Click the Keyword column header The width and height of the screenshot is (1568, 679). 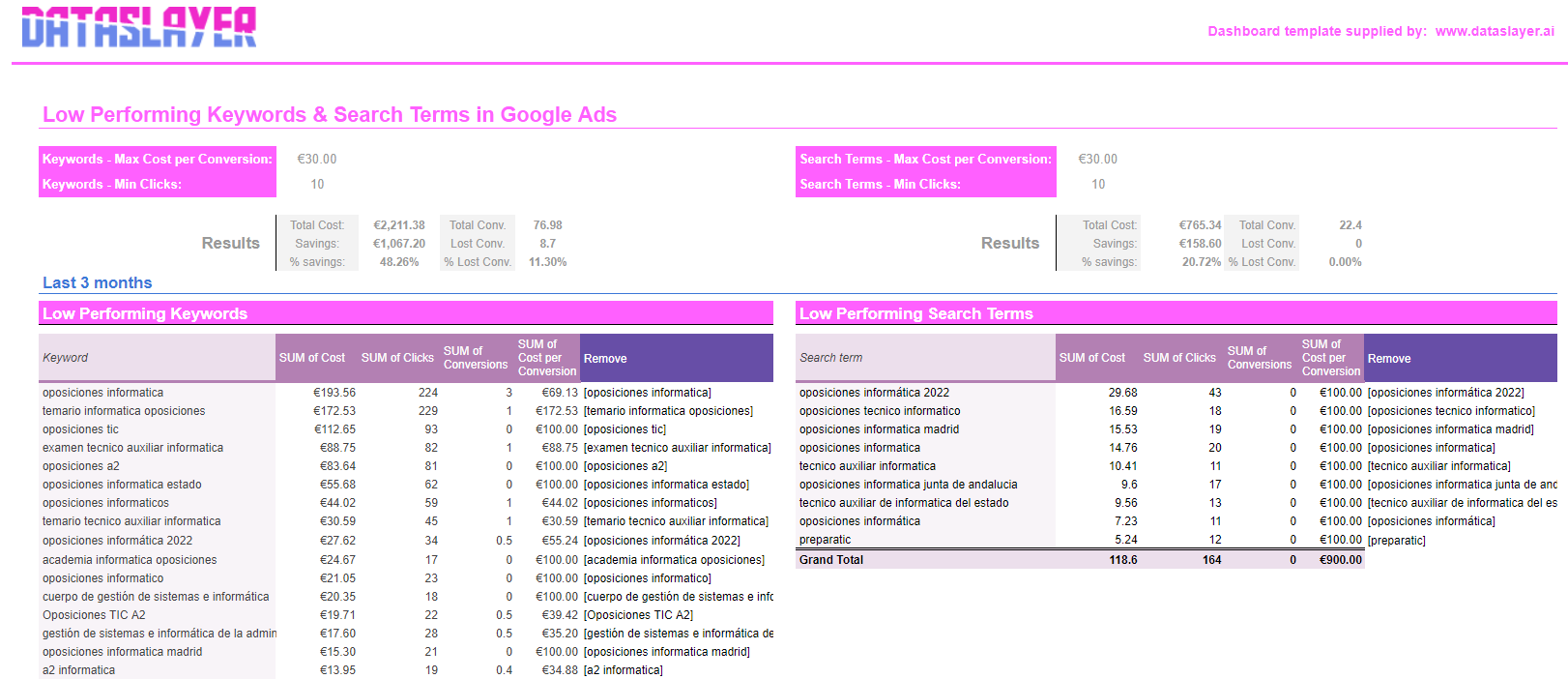pyautogui.click(x=66, y=358)
